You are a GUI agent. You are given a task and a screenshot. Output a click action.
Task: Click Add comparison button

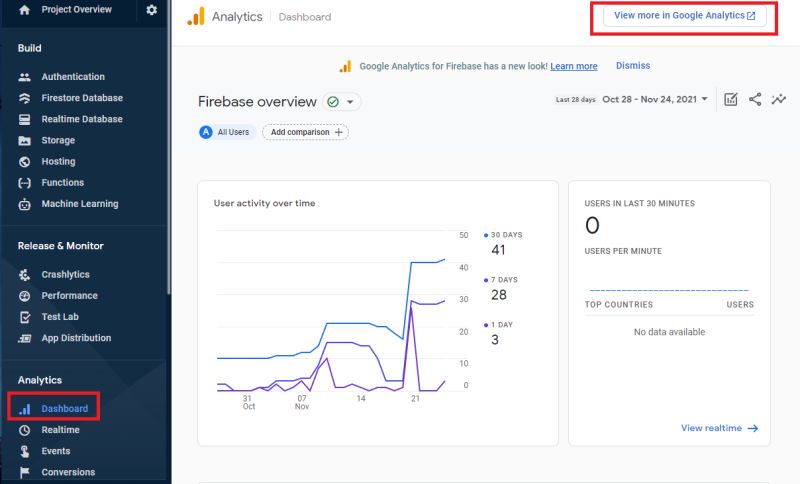click(306, 132)
